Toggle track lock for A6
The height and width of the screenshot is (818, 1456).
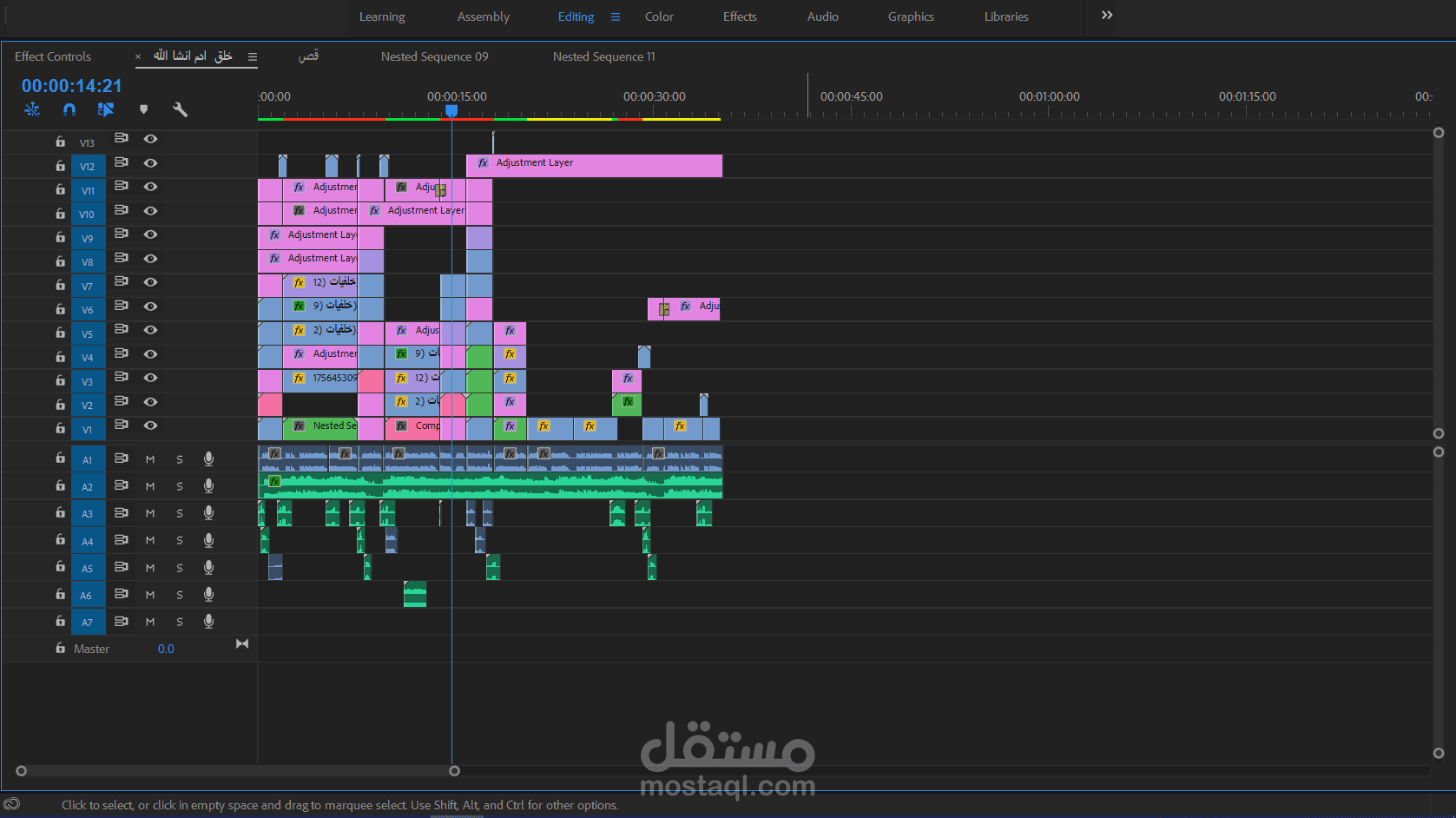(60, 594)
